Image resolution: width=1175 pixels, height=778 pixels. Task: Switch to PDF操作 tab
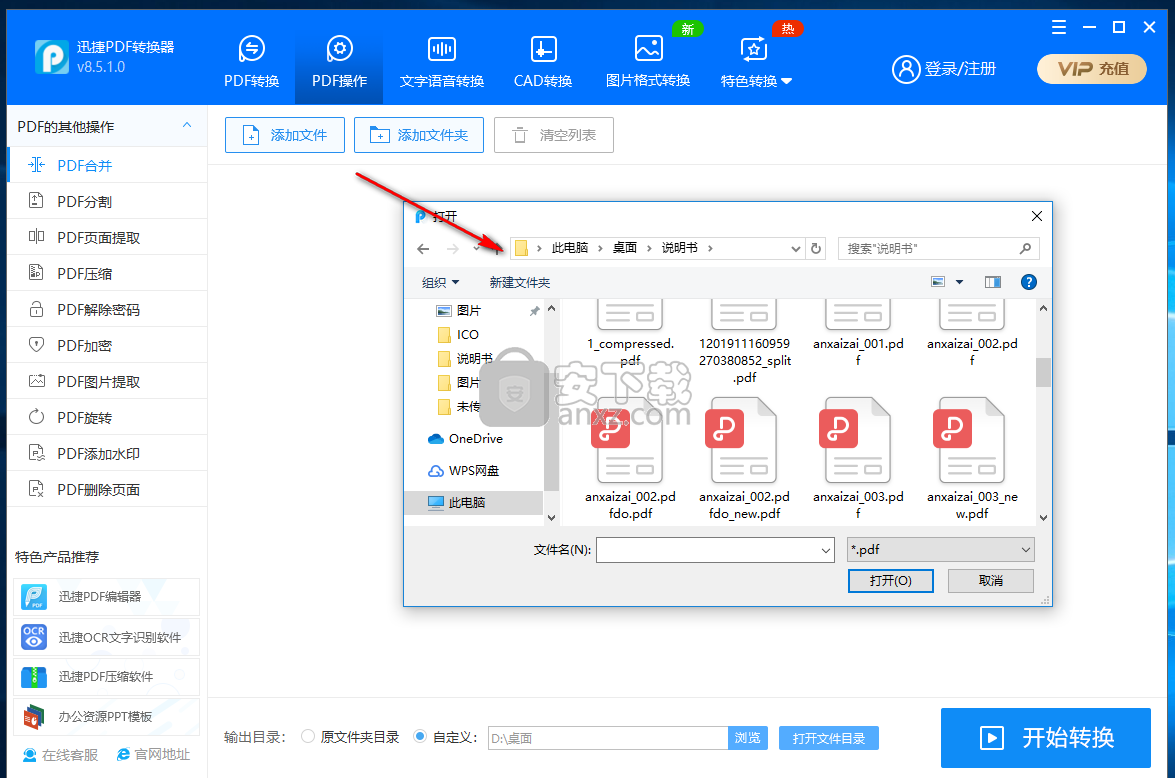339,61
